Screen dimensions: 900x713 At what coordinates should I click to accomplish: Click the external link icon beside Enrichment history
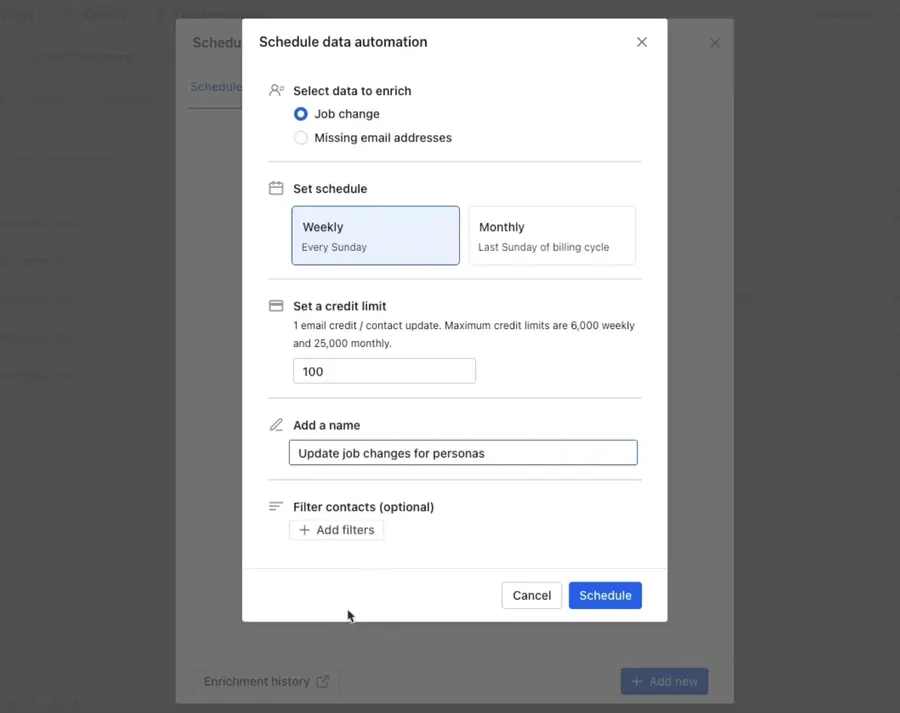click(x=322, y=681)
